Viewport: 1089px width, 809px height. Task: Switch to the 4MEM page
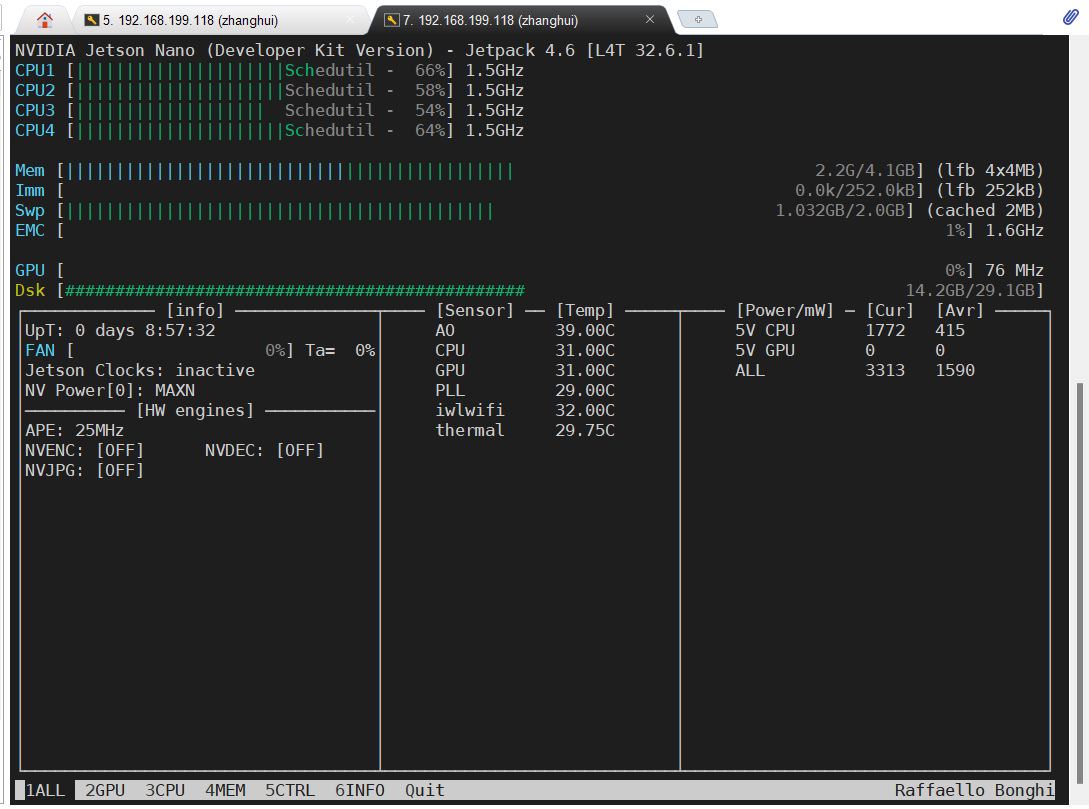[225, 790]
